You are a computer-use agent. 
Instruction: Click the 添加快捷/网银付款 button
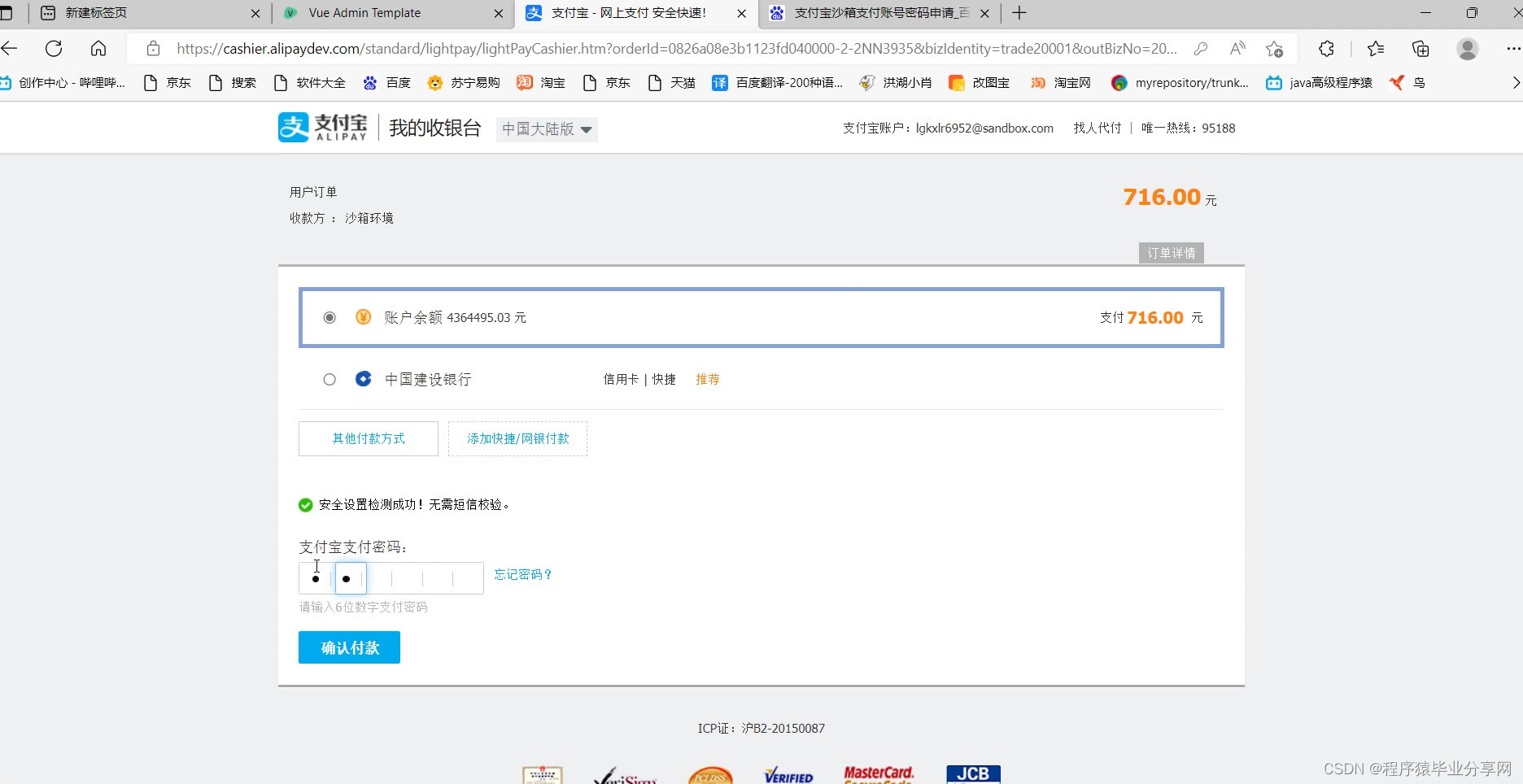click(517, 438)
